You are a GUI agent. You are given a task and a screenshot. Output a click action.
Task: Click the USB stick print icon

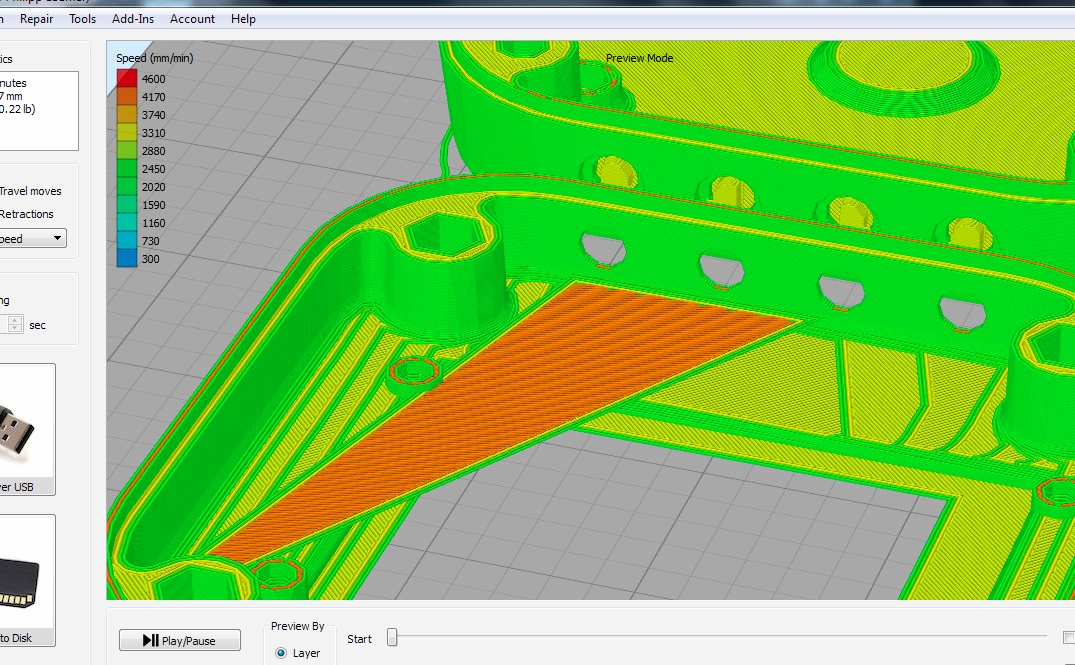26,429
